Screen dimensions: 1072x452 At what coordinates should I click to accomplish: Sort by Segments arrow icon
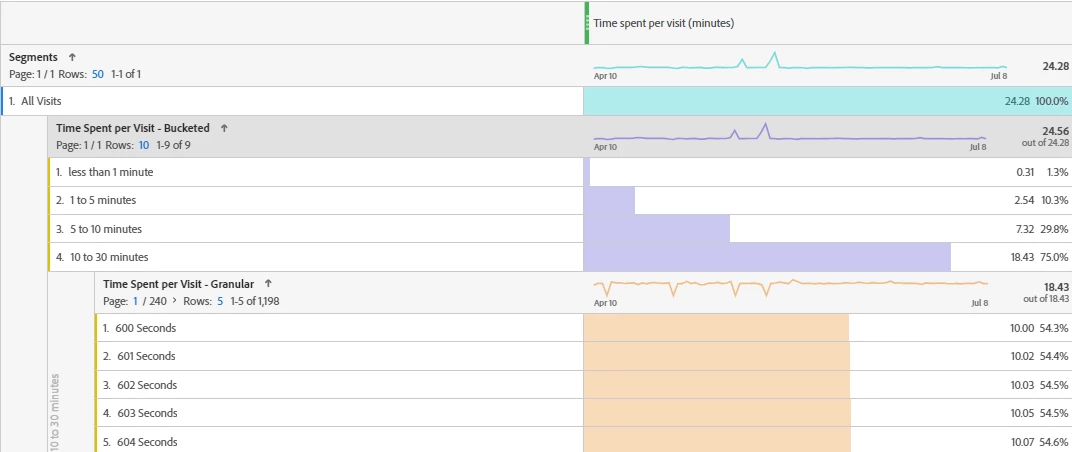(x=72, y=58)
